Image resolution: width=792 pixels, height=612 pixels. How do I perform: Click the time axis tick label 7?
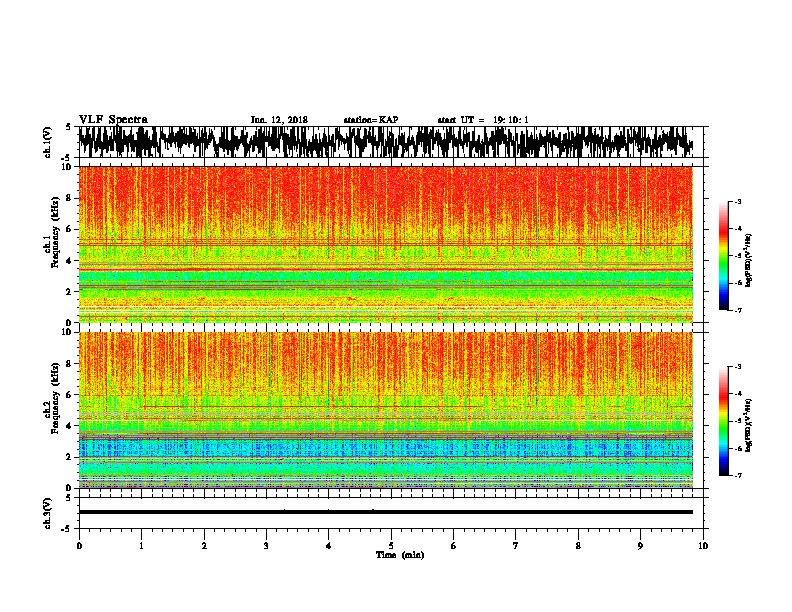point(516,546)
